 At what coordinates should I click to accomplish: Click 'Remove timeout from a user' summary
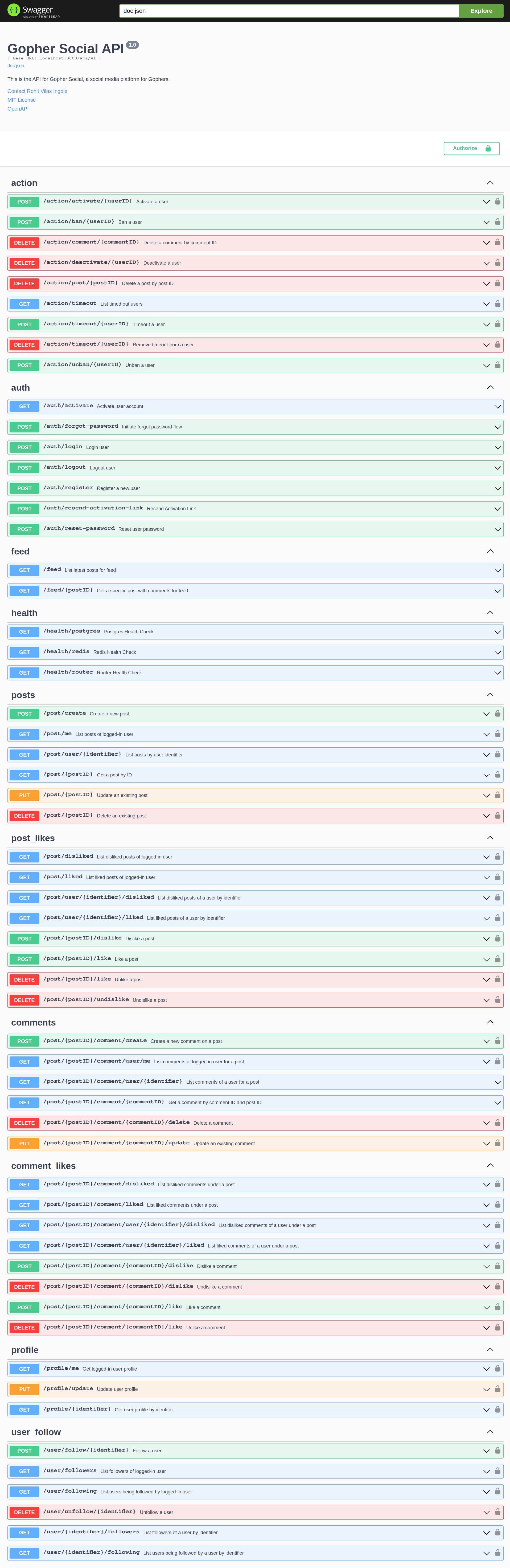click(163, 345)
